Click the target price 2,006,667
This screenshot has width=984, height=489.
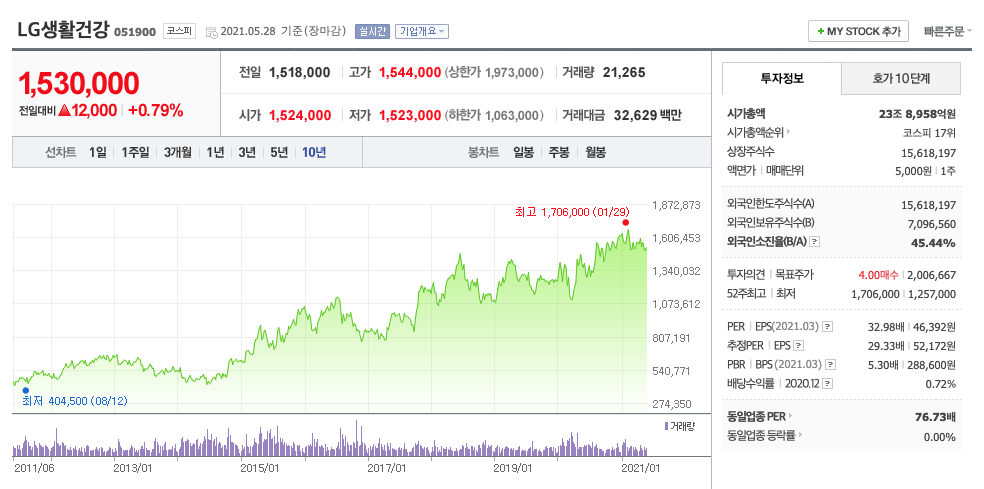931,274
